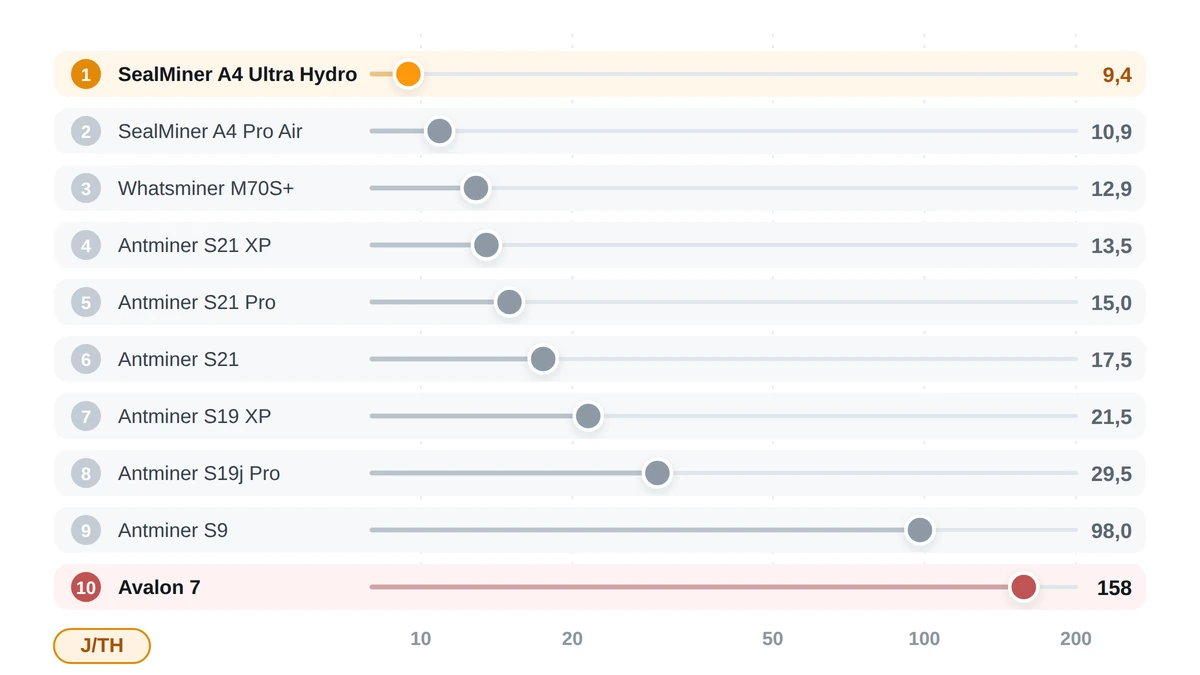Click the red slider knob on the Avalon 7 row

(x=1023, y=587)
